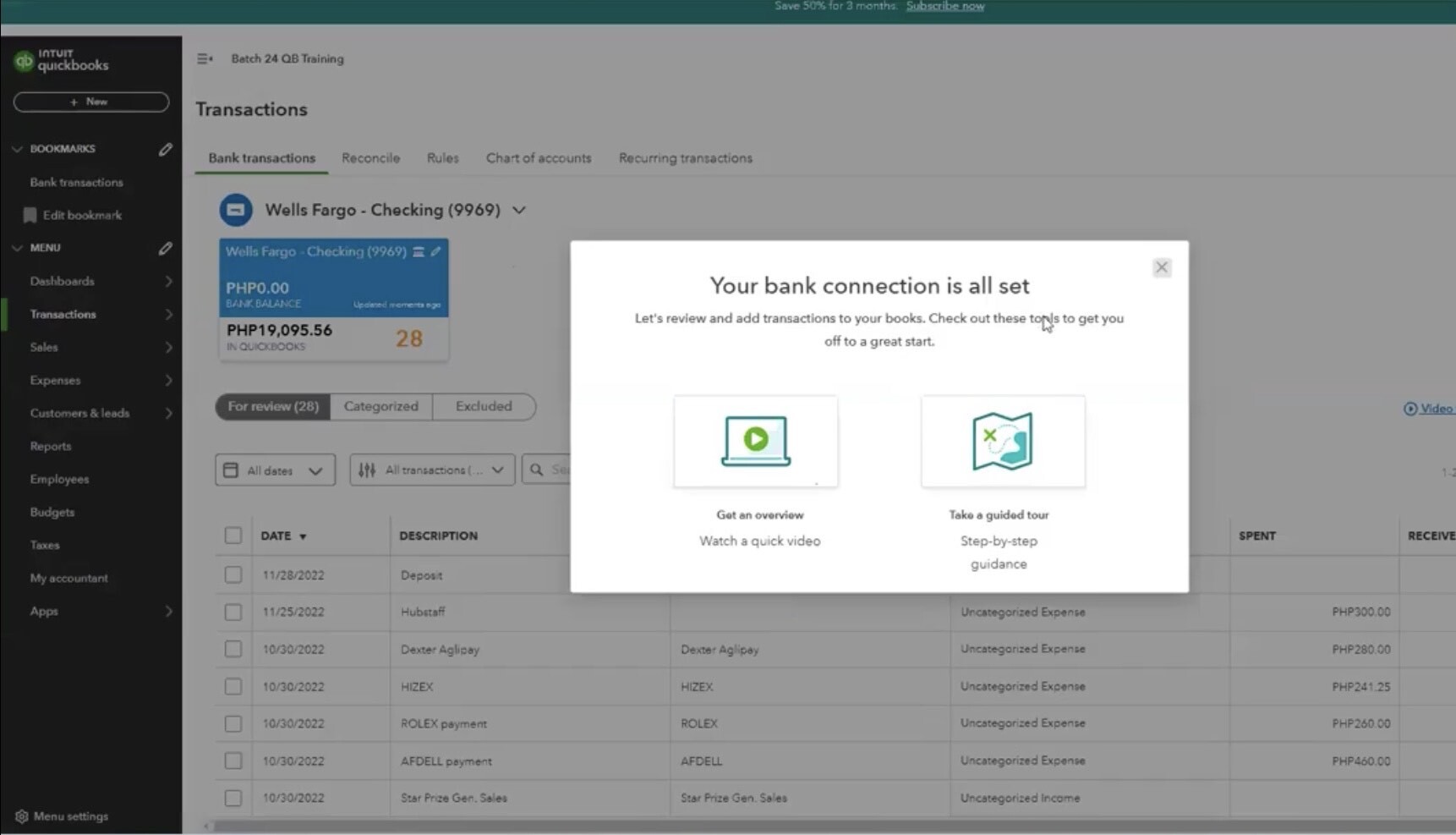
Task: Toggle the select-all transactions checkbox
Action: tap(233, 536)
